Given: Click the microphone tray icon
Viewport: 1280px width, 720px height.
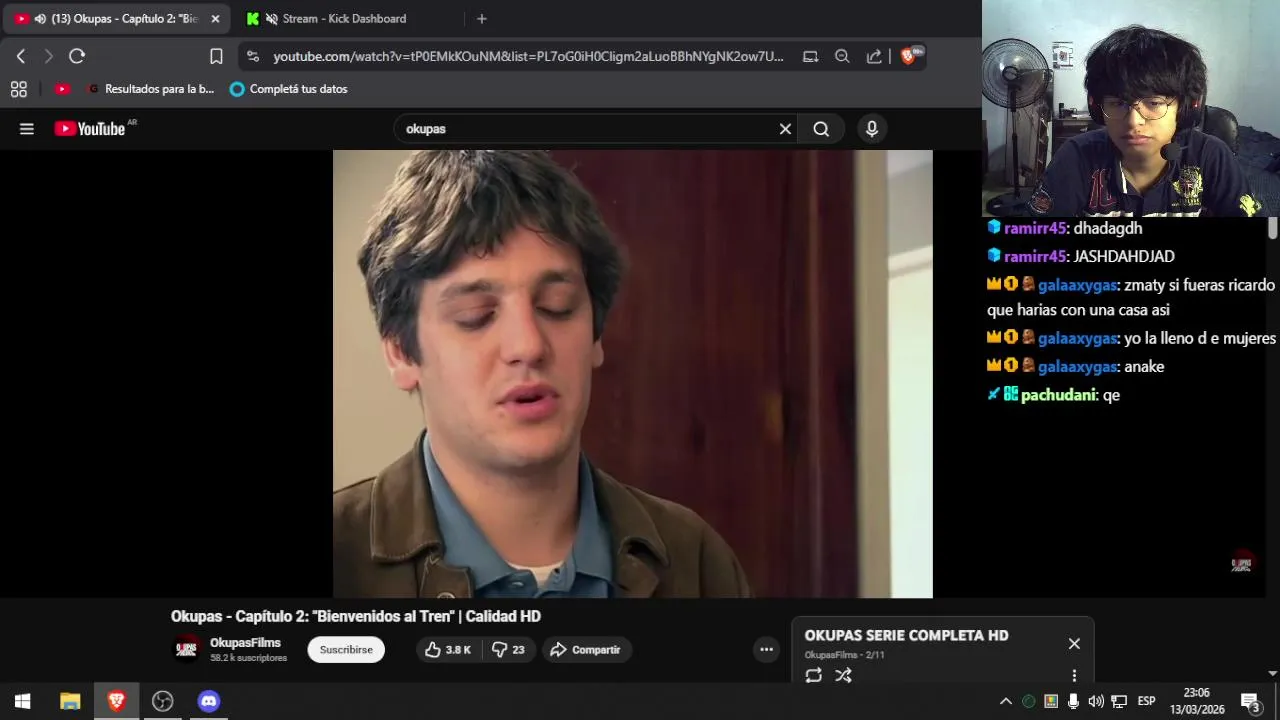Looking at the screenshot, I should [x=1073, y=701].
